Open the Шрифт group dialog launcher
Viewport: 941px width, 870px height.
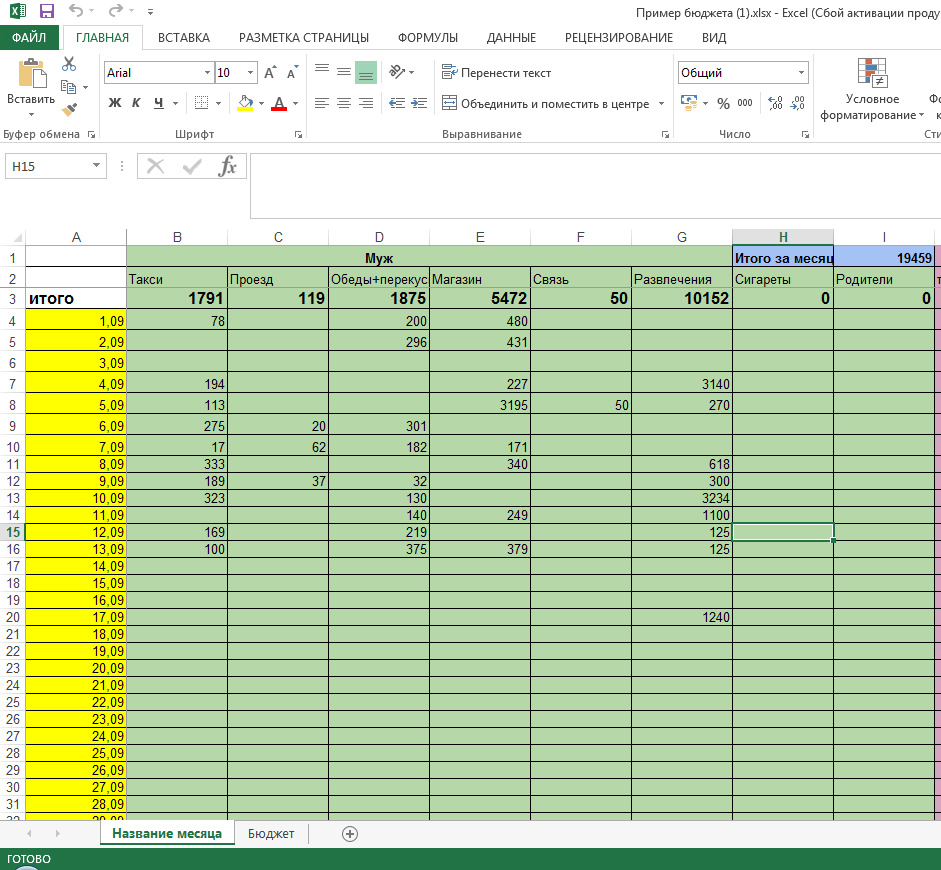click(298, 135)
